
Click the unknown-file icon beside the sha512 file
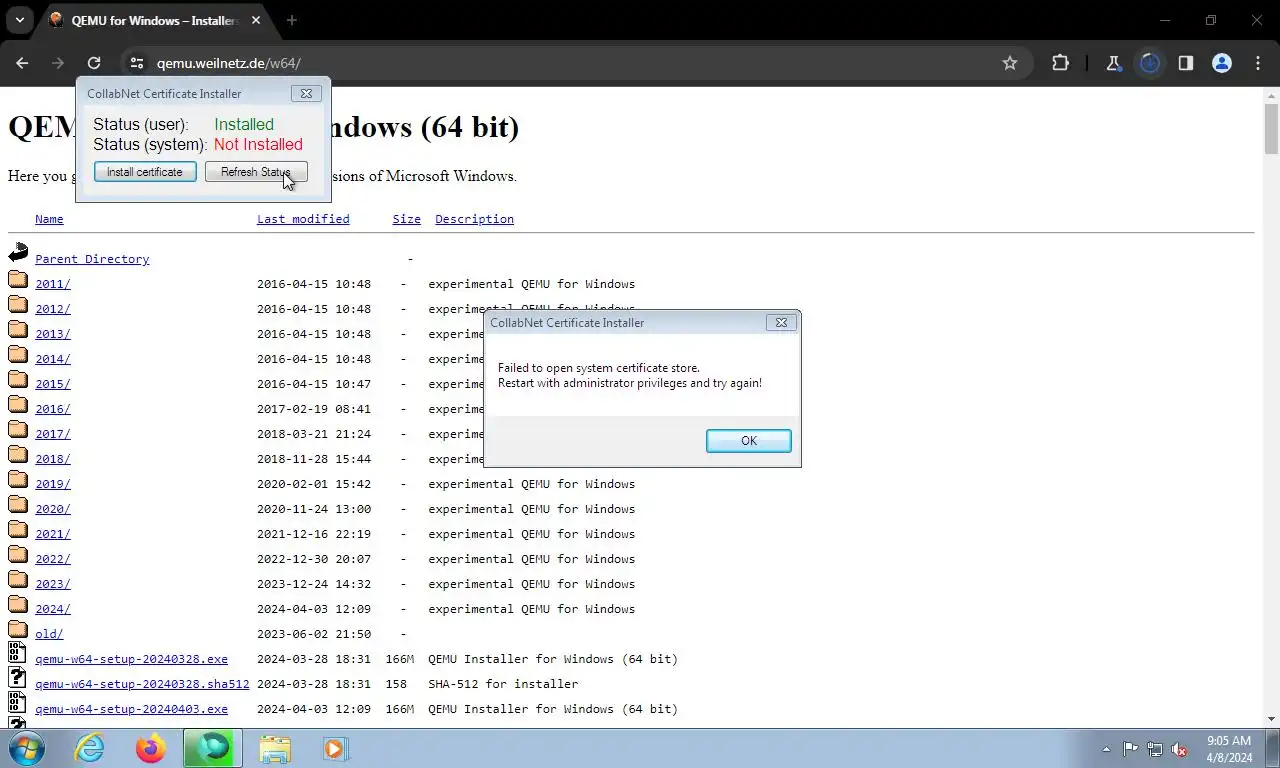[x=17, y=677]
